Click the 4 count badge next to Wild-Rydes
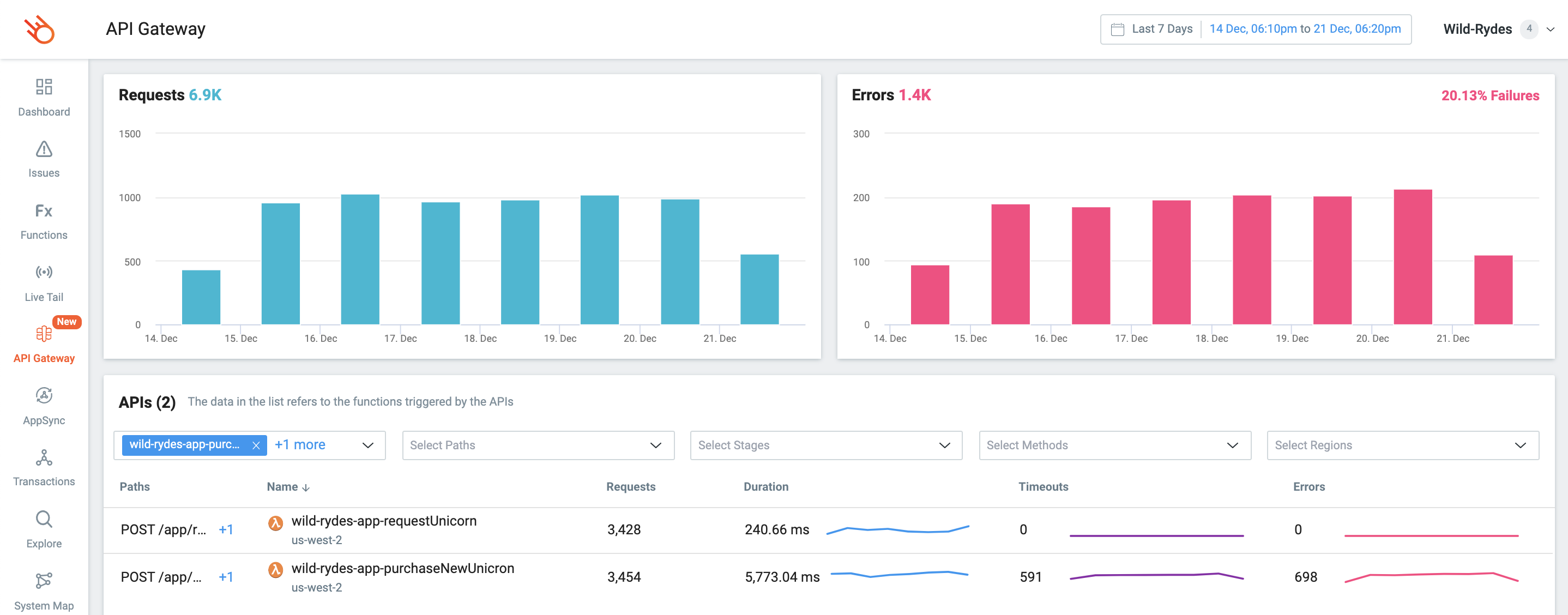This screenshot has height=615, width=1568. 1529,28
